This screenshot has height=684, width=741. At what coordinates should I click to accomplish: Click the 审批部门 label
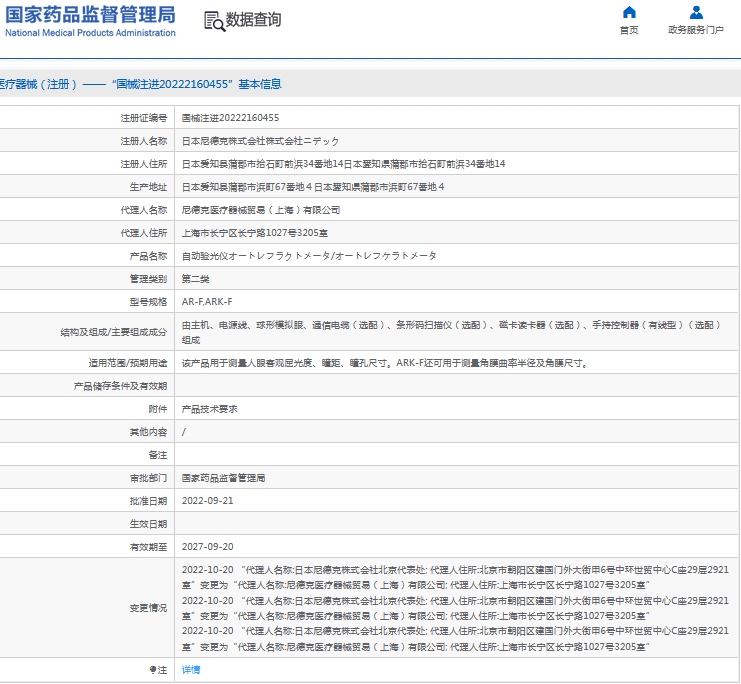(x=148, y=478)
